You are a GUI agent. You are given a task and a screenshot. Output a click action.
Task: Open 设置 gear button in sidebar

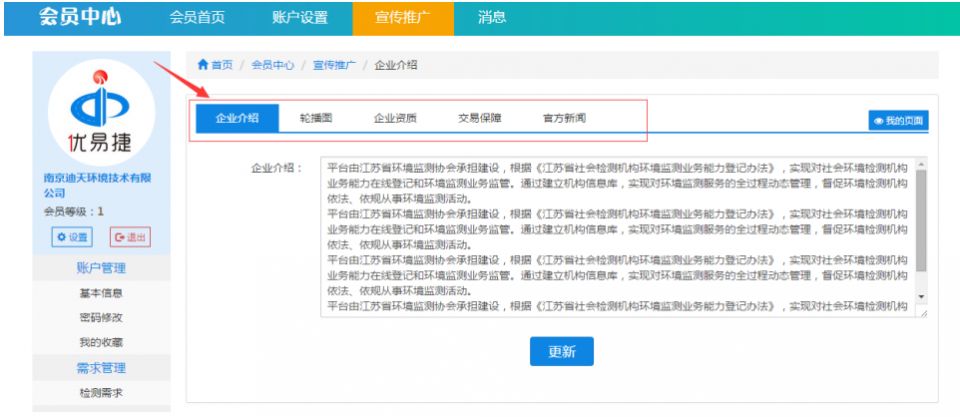point(71,237)
